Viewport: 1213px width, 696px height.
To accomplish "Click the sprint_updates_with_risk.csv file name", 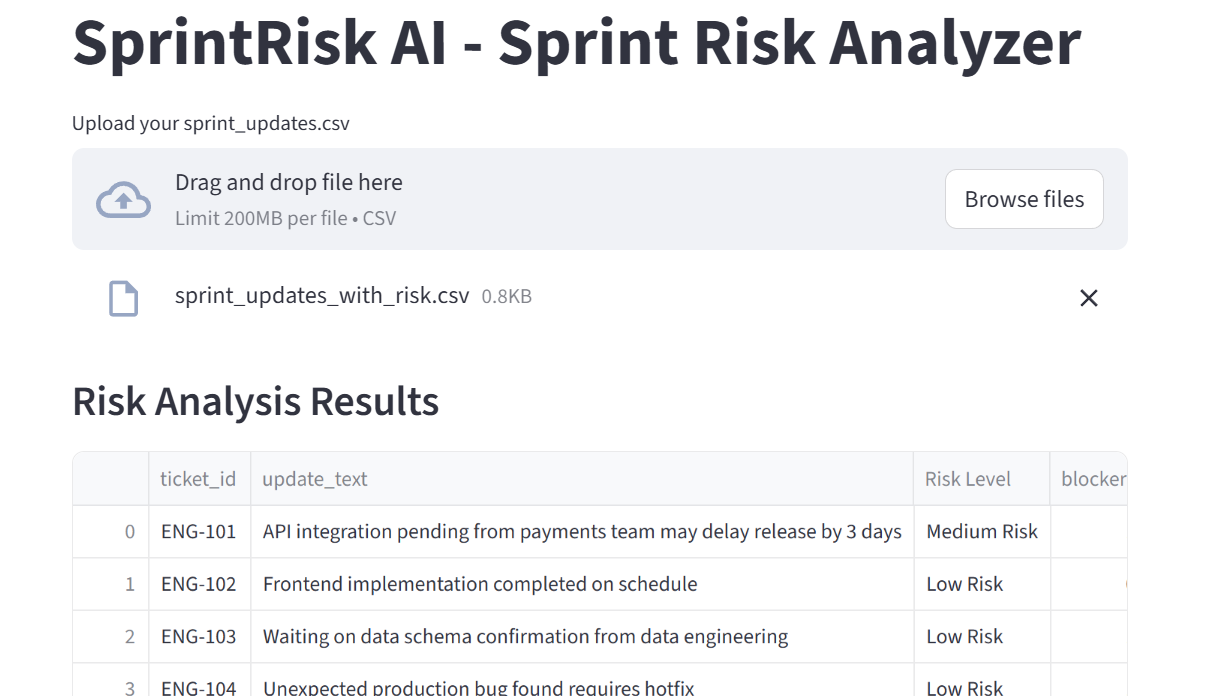I will (x=321, y=296).
